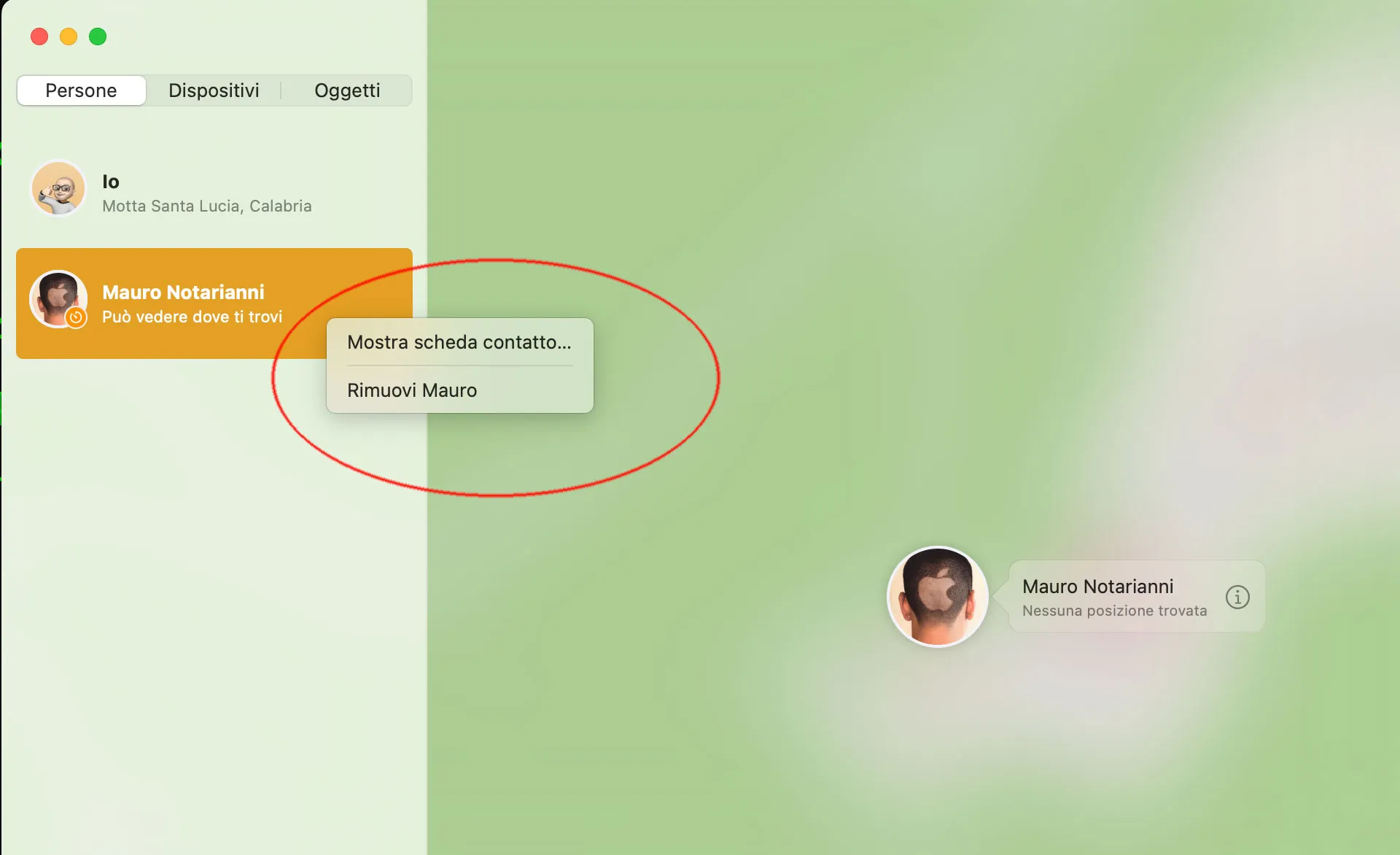The height and width of the screenshot is (855, 1400).
Task: Click the green zoom window control
Action: tap(97, 36)
